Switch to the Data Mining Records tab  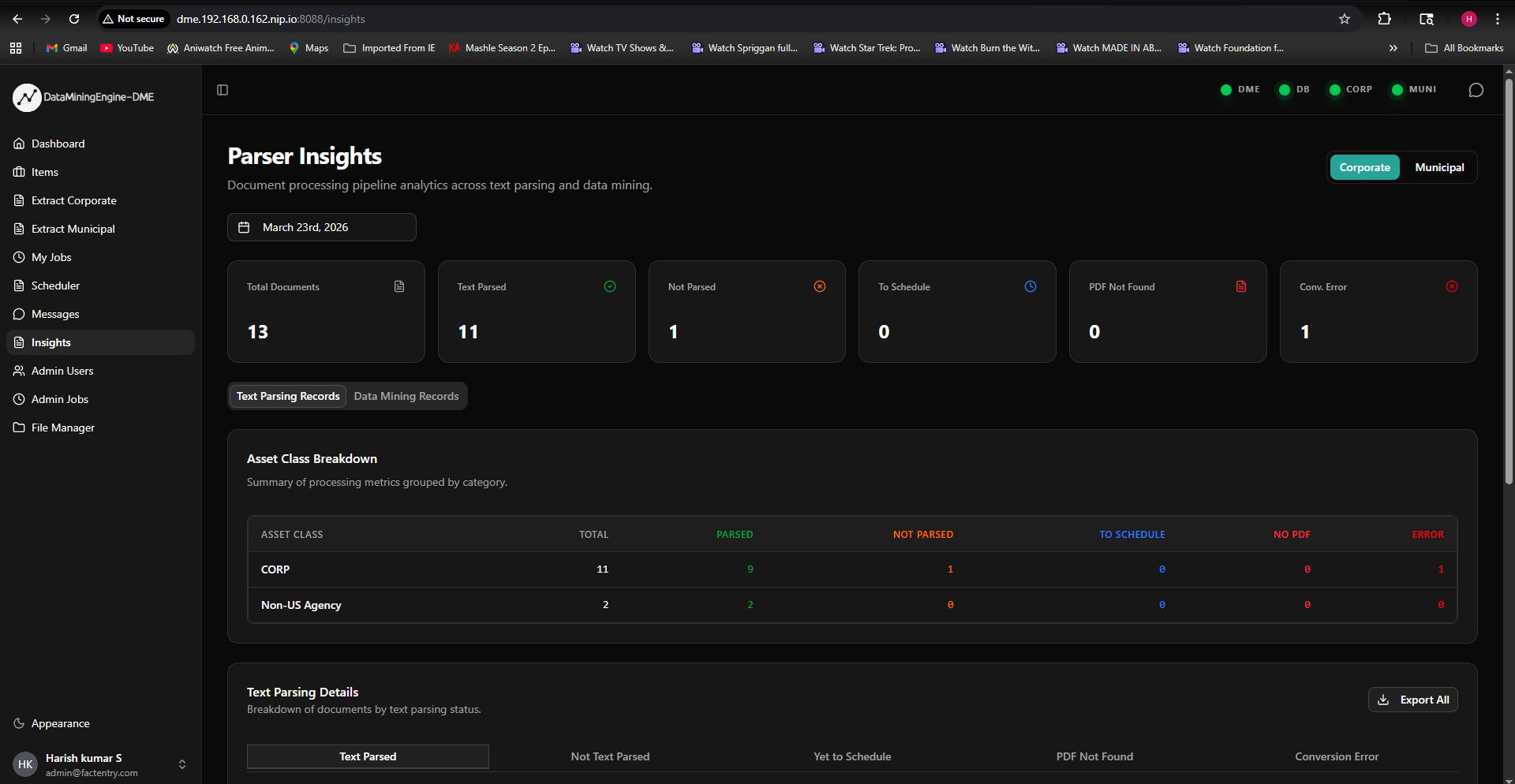click(406, 396)
